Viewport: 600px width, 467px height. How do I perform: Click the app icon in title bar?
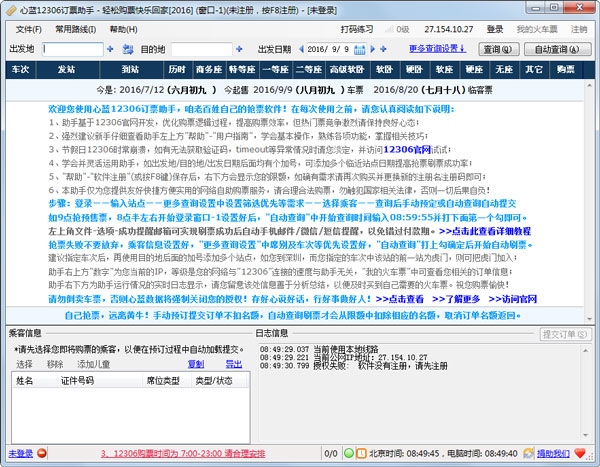10,9
